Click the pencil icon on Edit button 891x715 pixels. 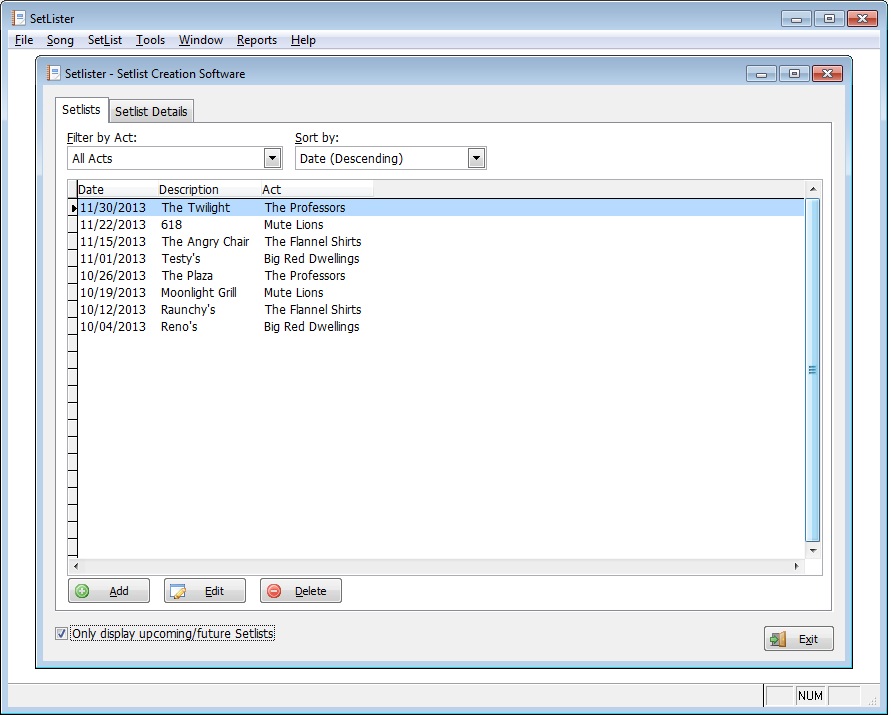(179, 591)
